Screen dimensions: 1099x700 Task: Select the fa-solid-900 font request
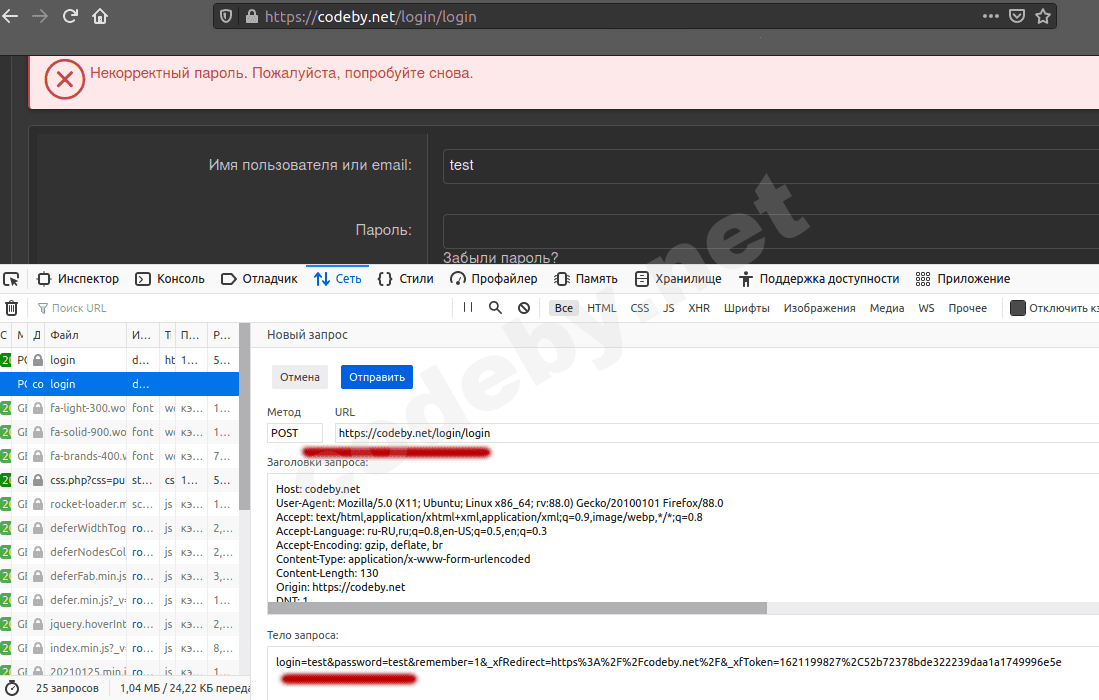click(119, 432)
